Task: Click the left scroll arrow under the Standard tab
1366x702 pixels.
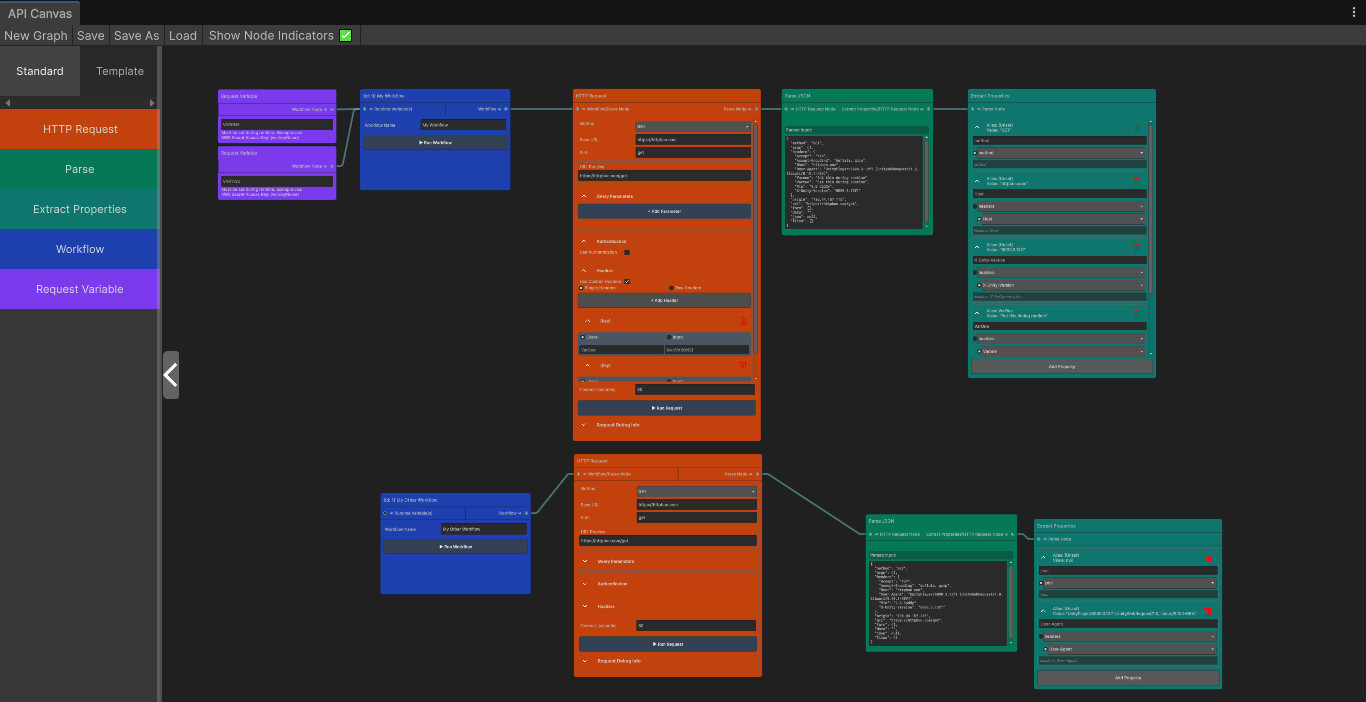Action: pyautogui.click(x=7, y=103)
